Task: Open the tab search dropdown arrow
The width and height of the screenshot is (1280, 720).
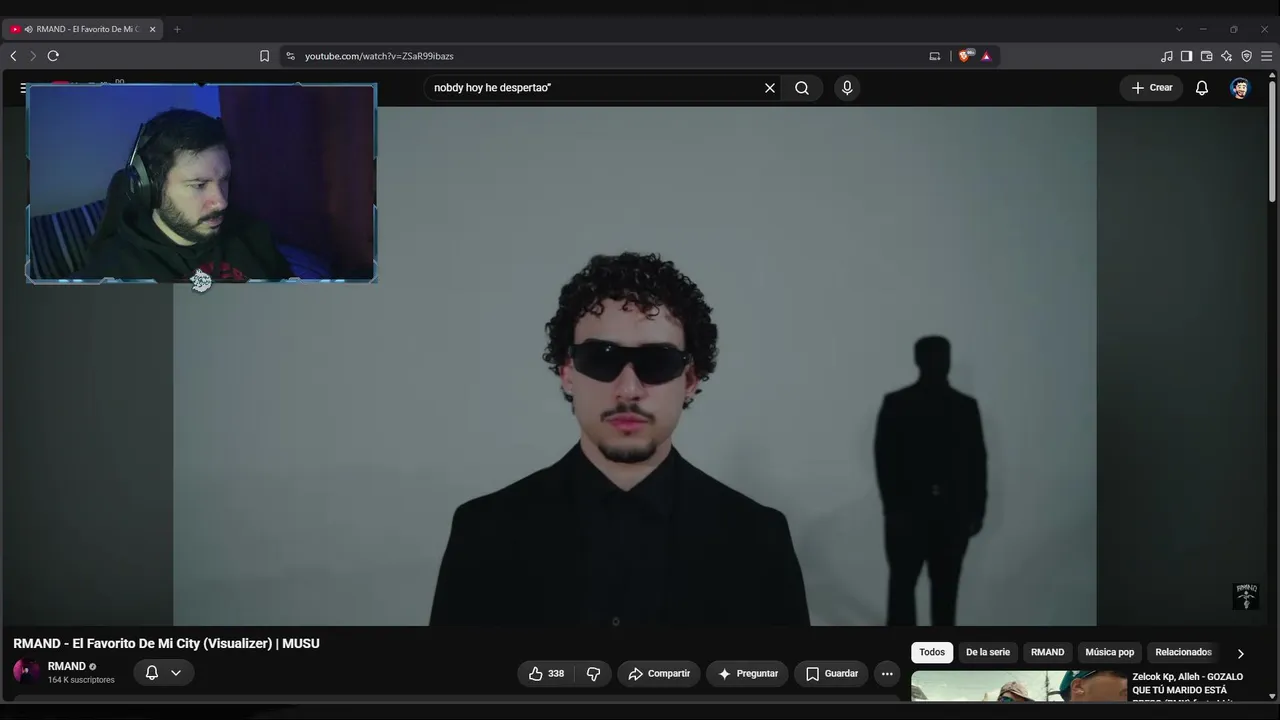Action: tap(1179, 29)
